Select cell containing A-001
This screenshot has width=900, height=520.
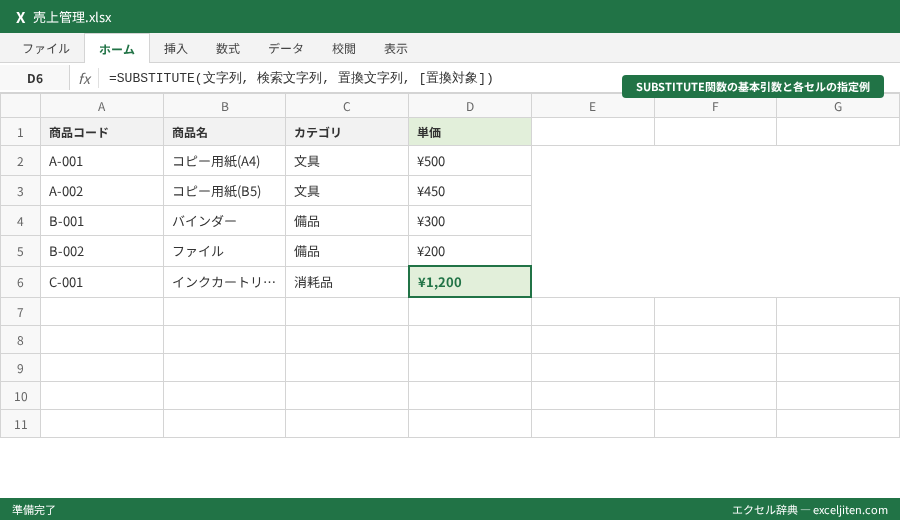[x=102, y=161]
